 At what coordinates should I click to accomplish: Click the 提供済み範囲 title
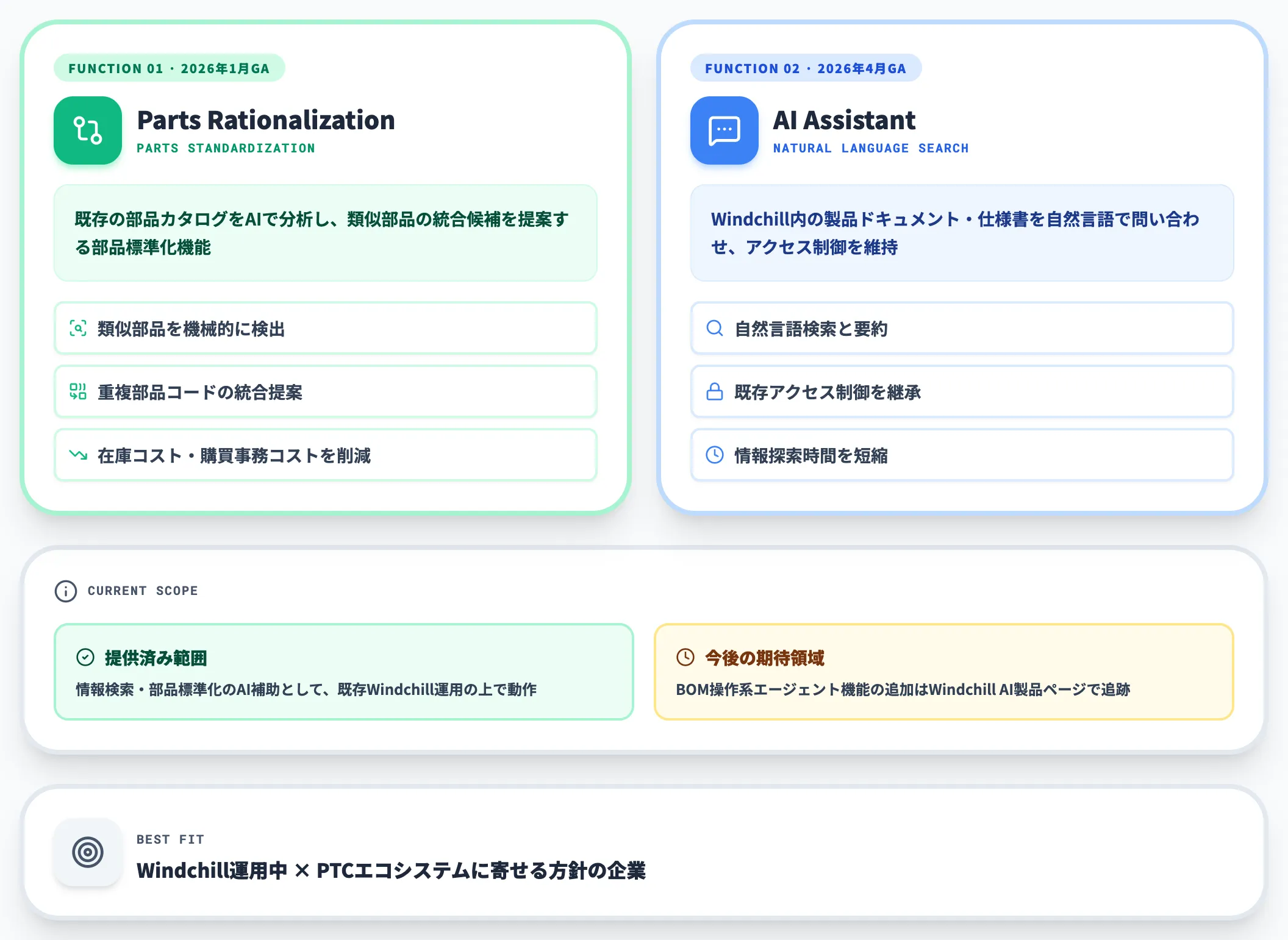(156, 658)
